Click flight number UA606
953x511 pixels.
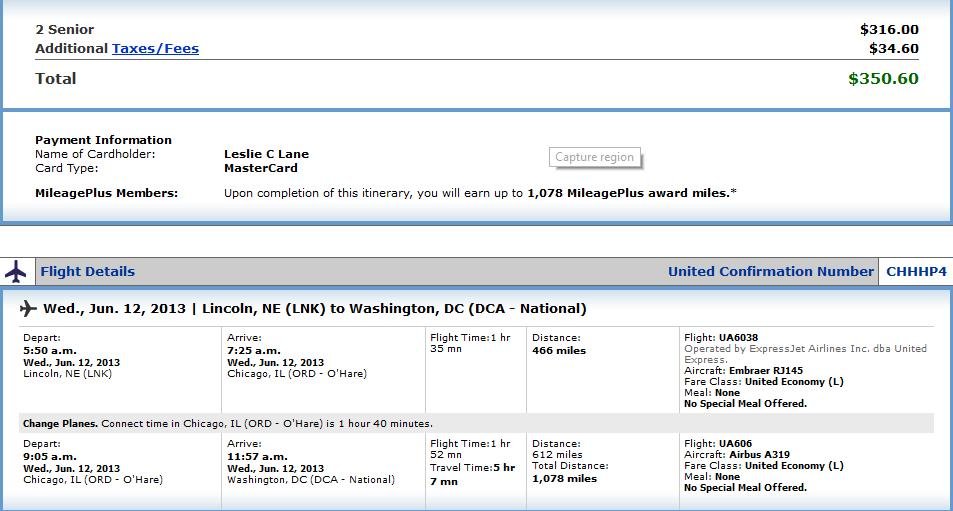(x=735, y=444)
